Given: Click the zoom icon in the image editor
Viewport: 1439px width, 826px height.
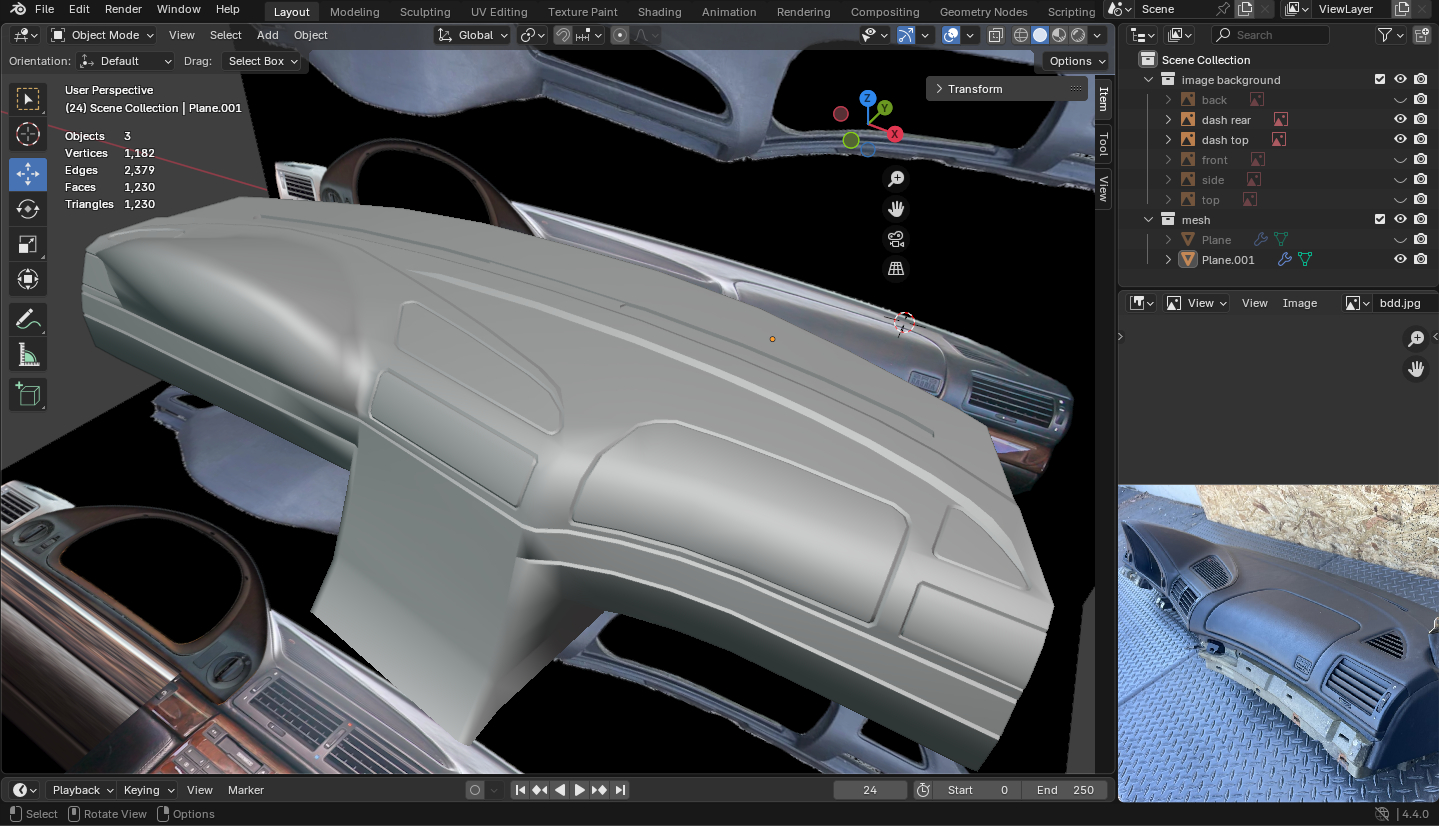Looking at the screenshot, I should (x=1416, y=339).
